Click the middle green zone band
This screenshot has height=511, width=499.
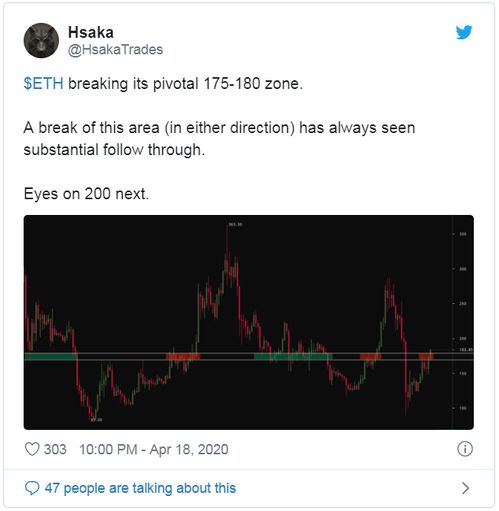point(293,356)
